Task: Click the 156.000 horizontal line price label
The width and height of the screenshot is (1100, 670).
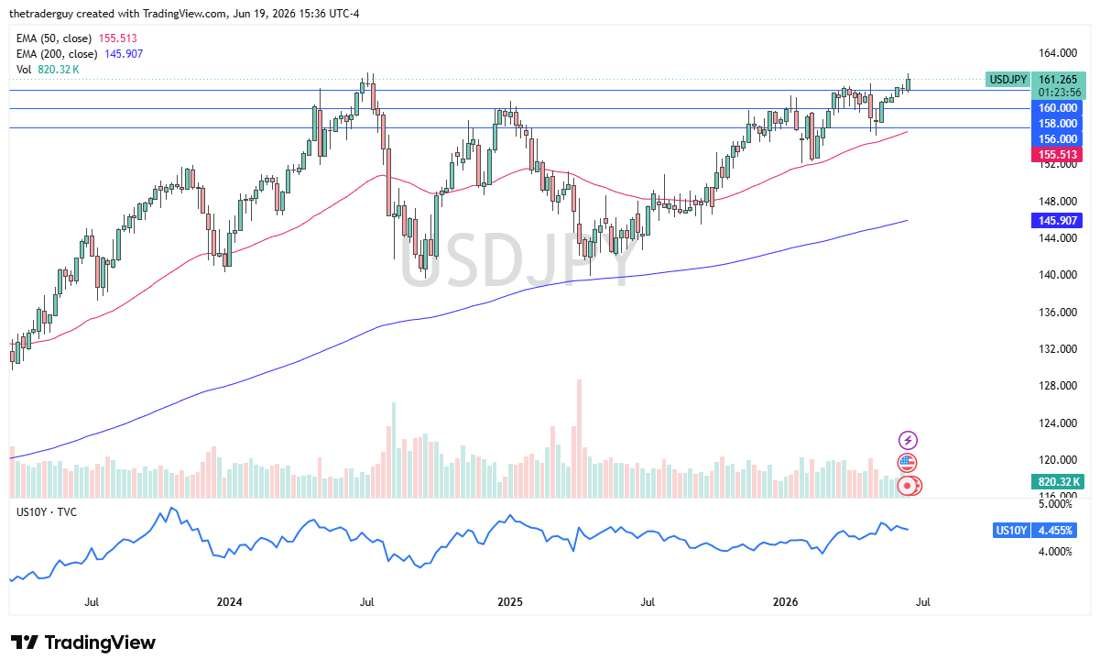Action: coord(1057,139)
